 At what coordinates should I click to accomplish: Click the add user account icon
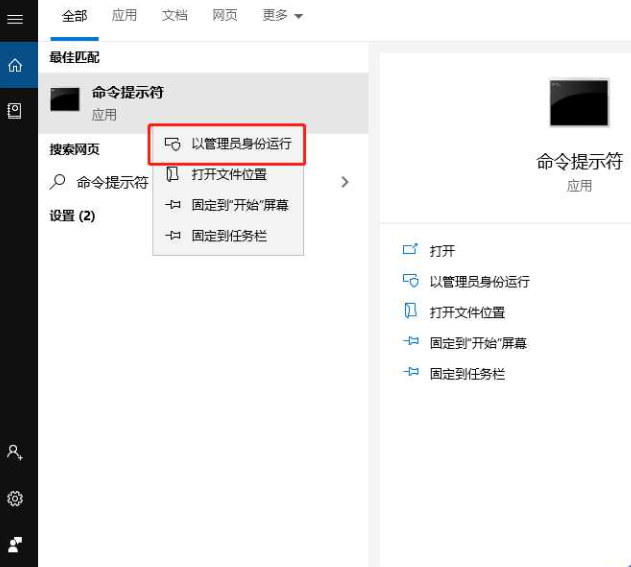pyautogui.click(x=15, y=452)
